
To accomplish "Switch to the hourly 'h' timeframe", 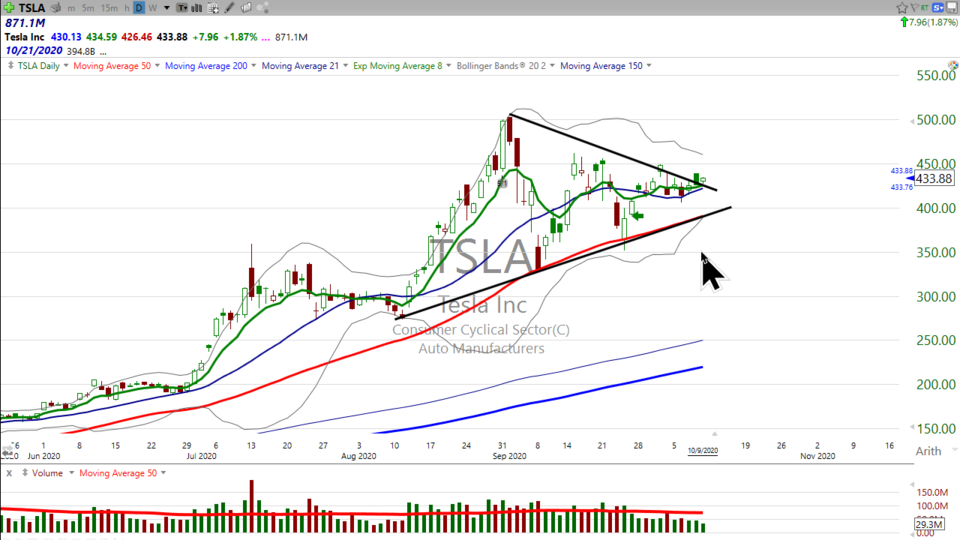I will pyautogui.click(x=127, y=8).
